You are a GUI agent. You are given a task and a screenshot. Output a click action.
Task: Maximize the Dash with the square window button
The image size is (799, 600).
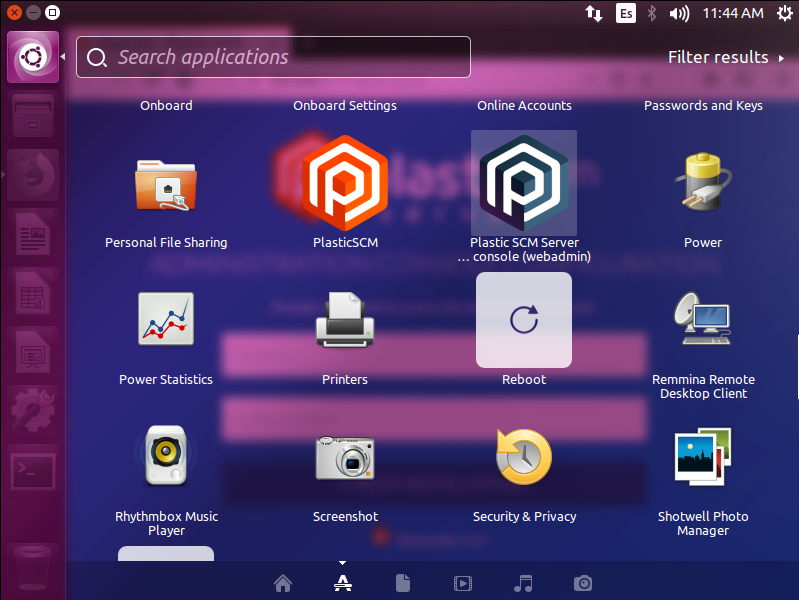tap(52, 12)
